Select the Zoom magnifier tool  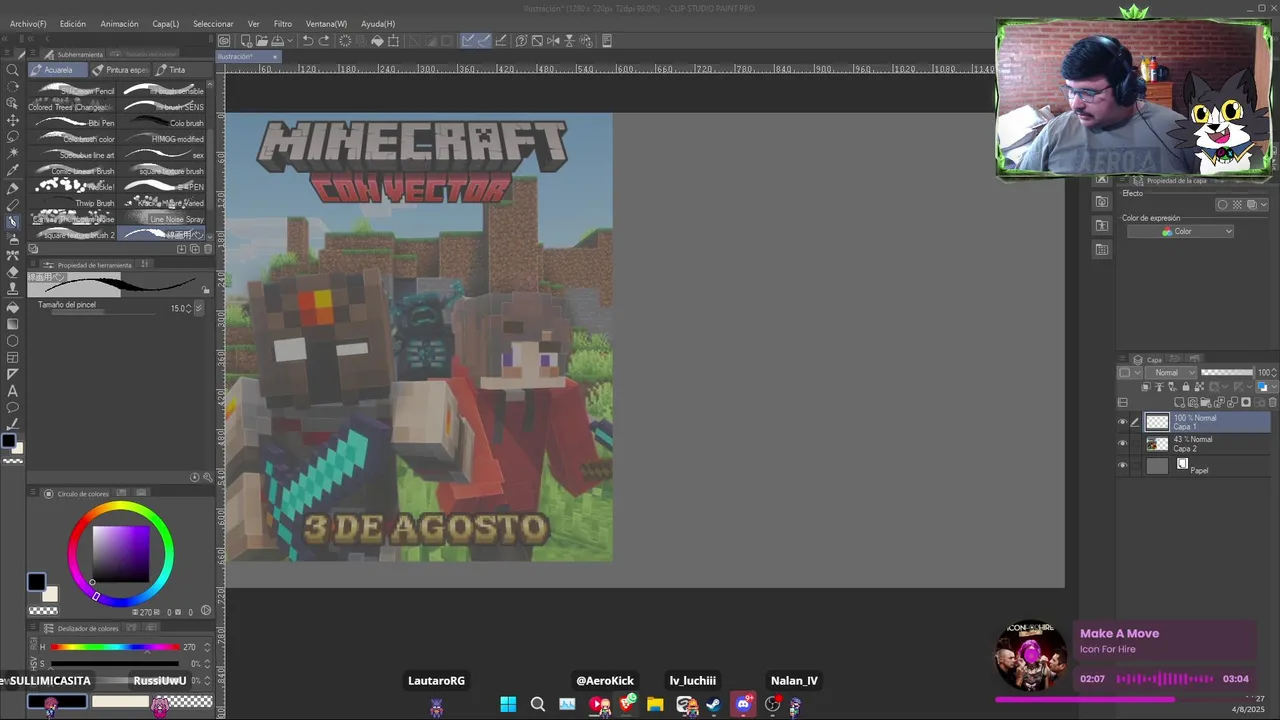(x=13, y=70)
